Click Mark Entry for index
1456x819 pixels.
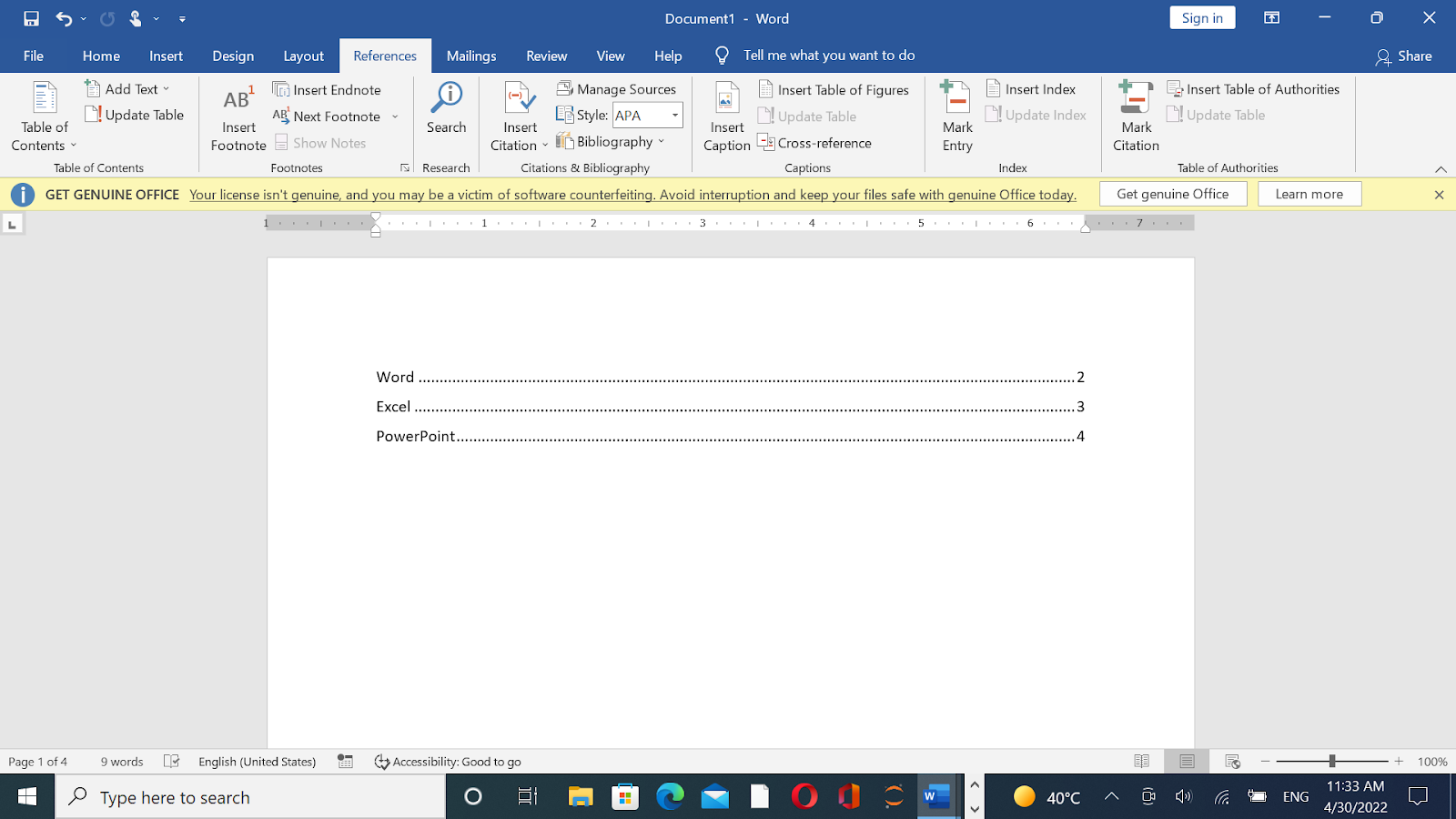(957, 117)
